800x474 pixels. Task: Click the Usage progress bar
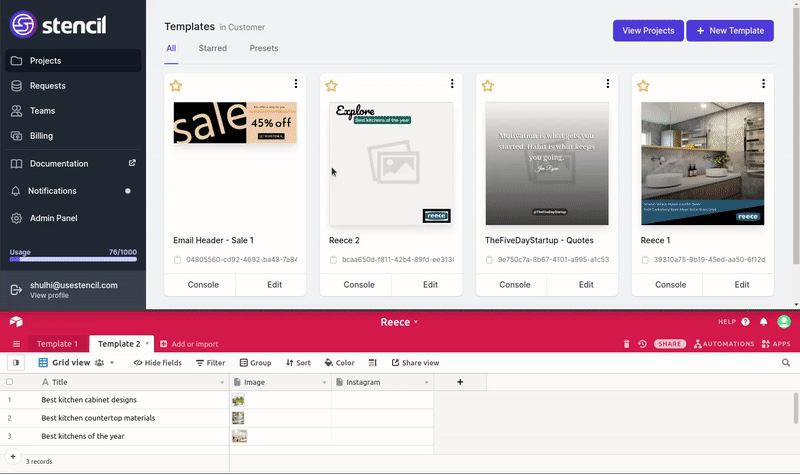[73, 259]
